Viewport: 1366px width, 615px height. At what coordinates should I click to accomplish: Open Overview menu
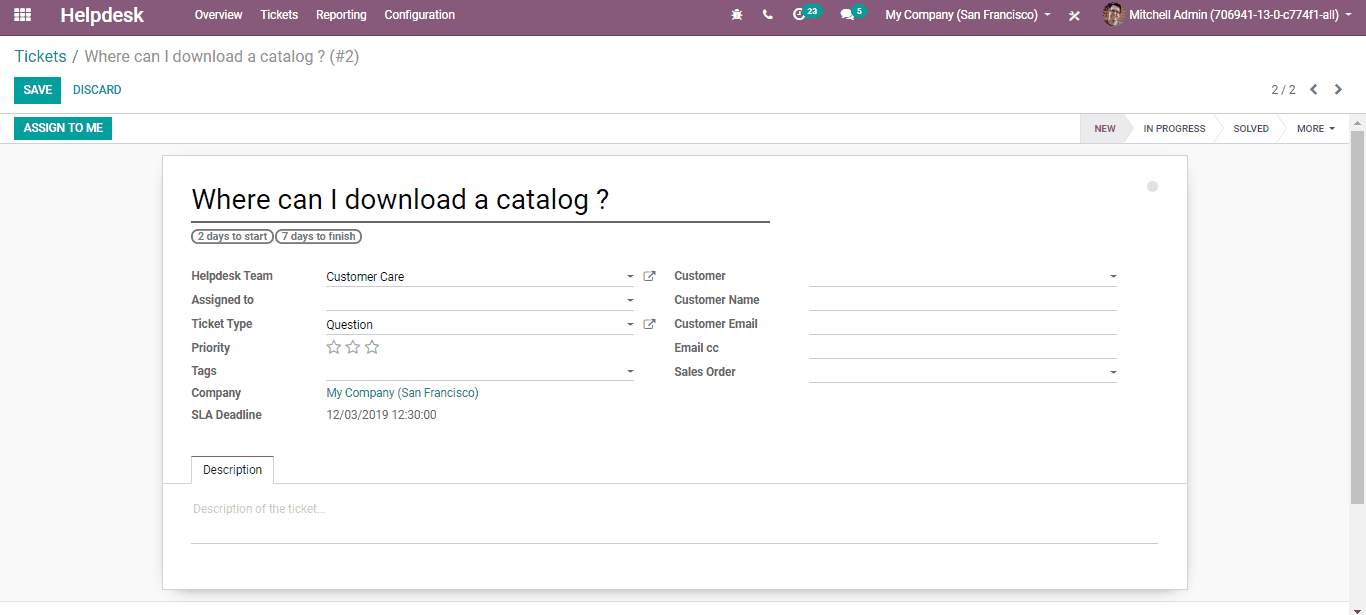point(218,15)
